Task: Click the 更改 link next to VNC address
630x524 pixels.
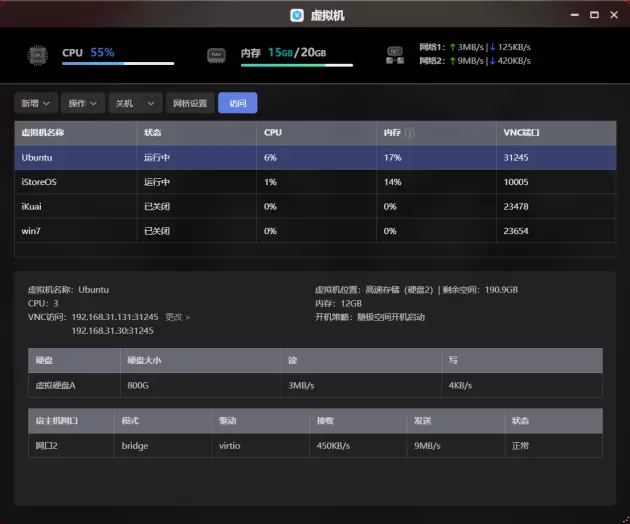Action: click(x=176, y=317)
